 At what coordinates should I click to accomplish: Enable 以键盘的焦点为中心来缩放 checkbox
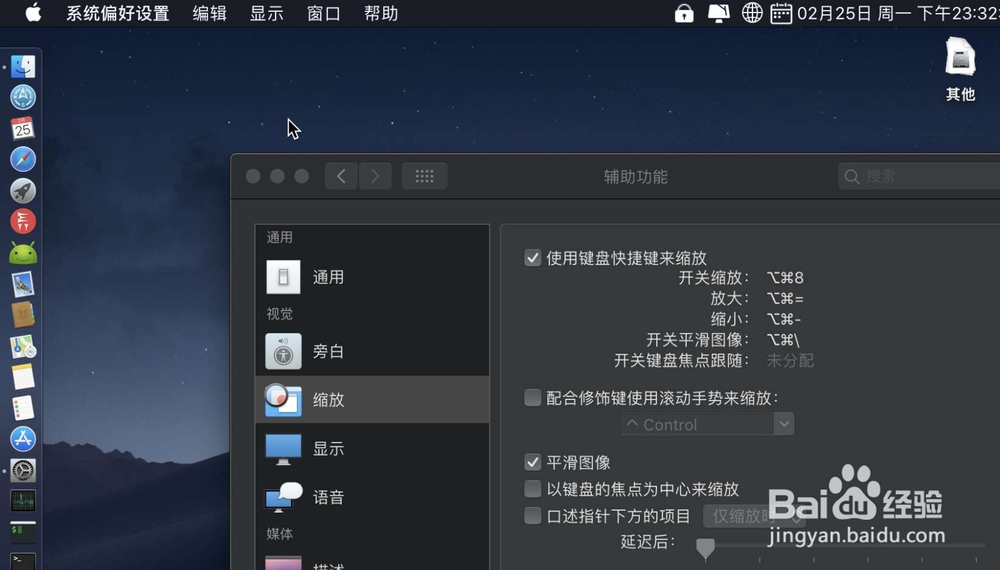point(533,489)
